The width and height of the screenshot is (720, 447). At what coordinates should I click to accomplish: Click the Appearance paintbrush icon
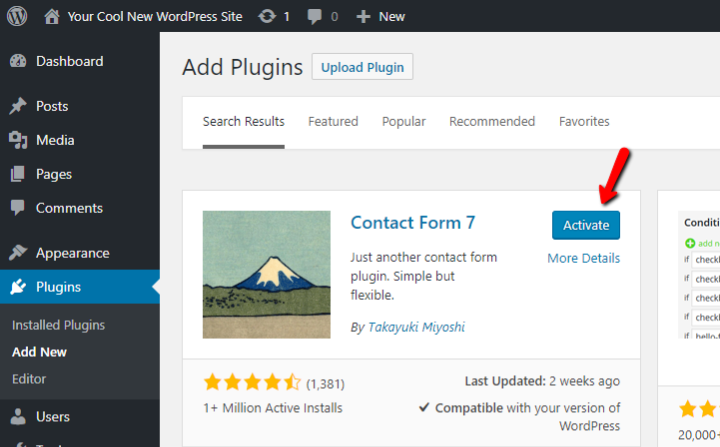(18, 253)
